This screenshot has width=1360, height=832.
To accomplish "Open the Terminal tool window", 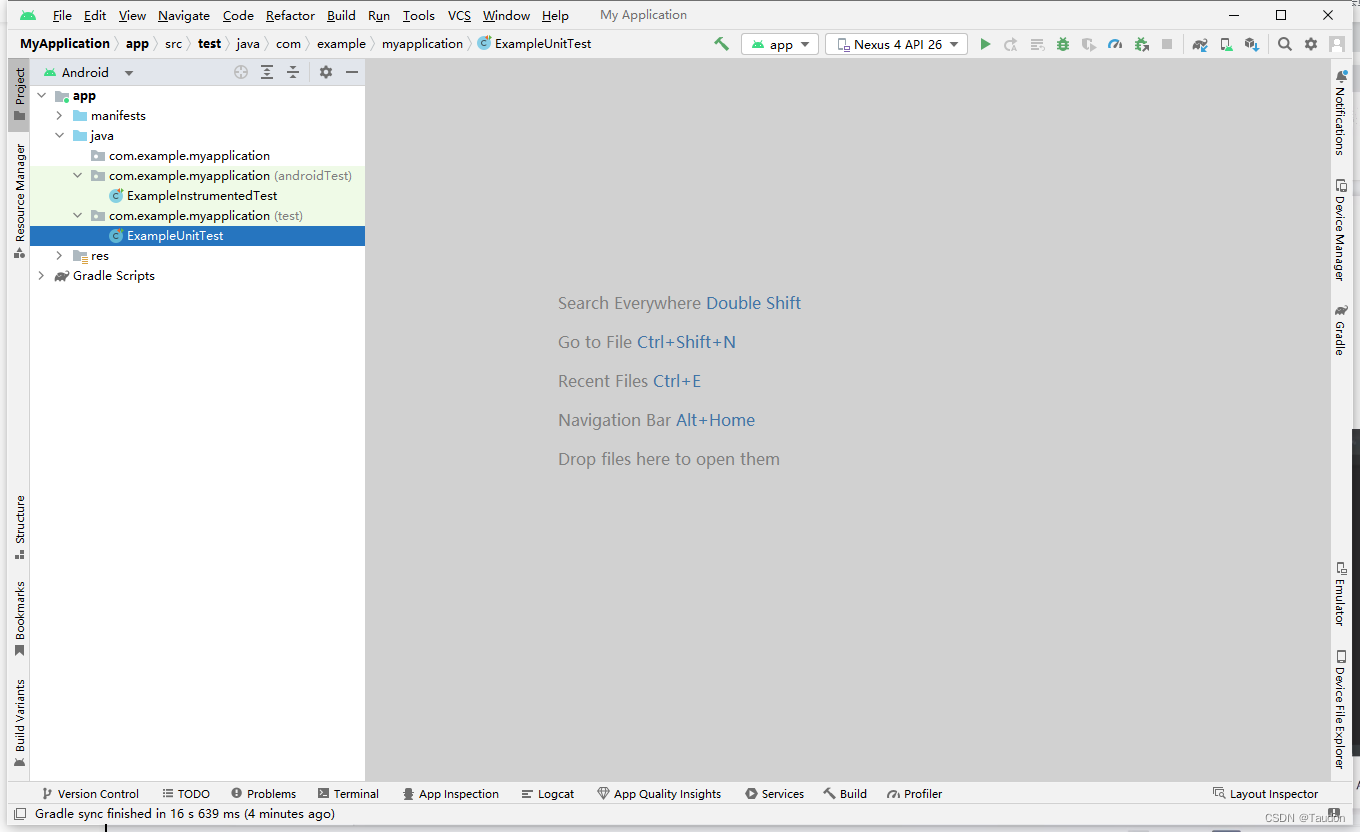I will [348, 794].
